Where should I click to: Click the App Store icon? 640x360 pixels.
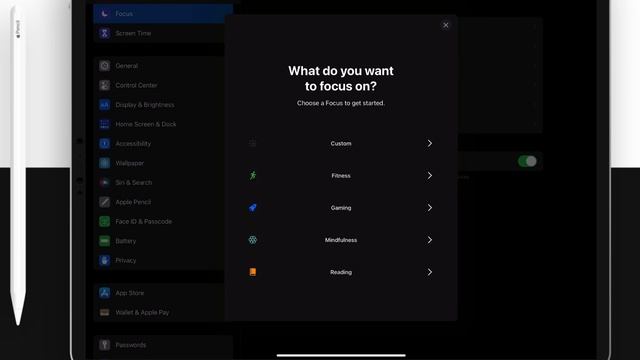104,293
